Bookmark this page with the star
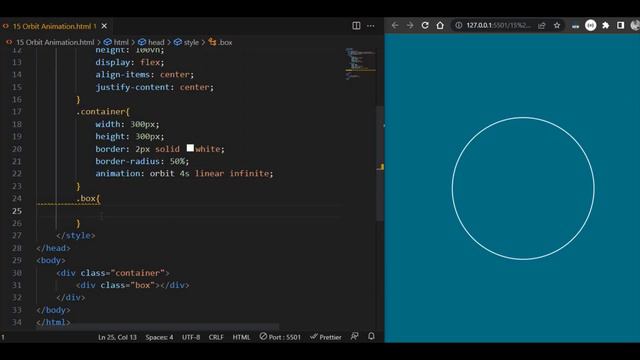Screen dimensions: 640x360 (557, 25)
